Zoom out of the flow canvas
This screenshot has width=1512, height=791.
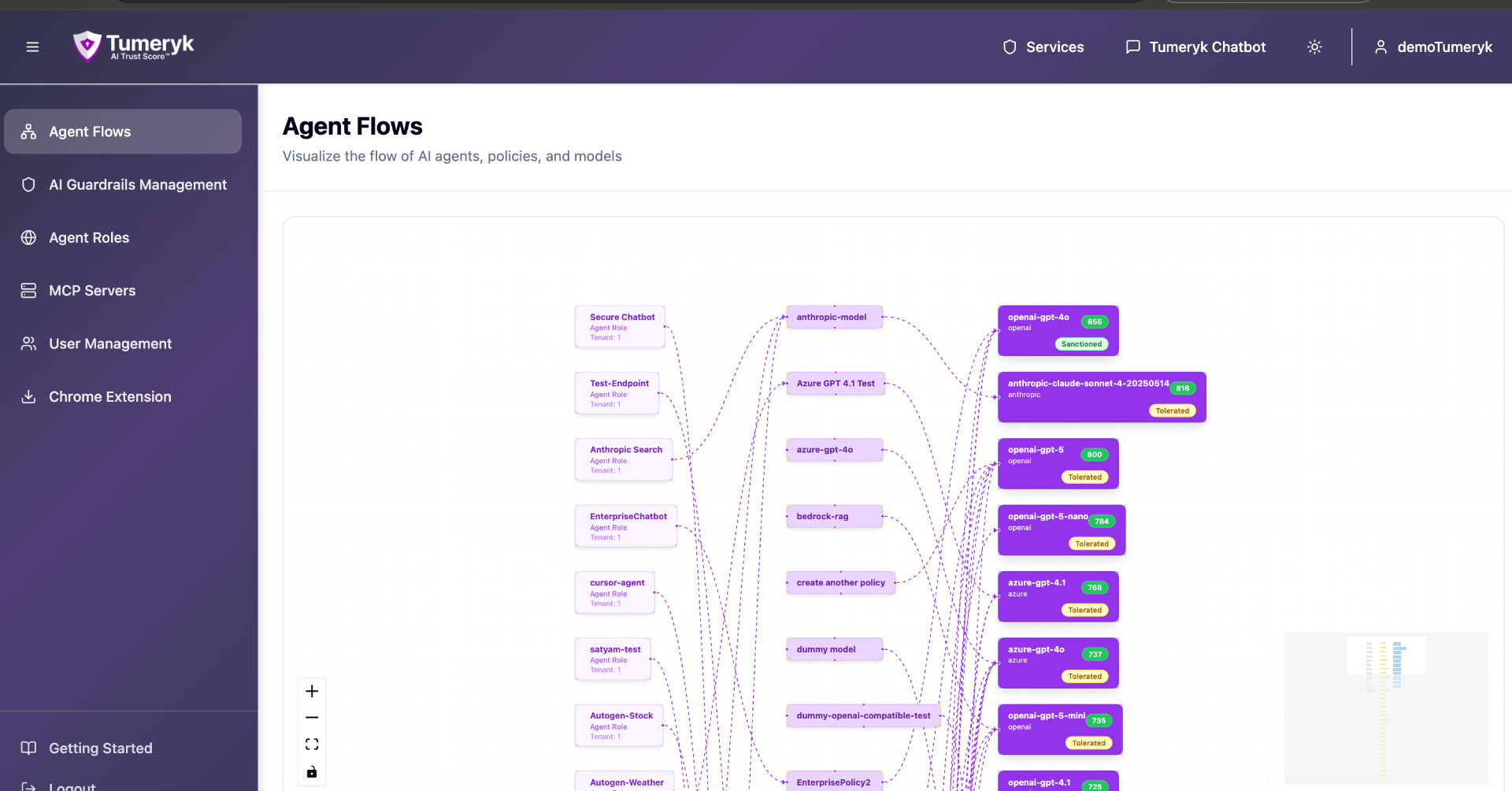coord(312,718)
